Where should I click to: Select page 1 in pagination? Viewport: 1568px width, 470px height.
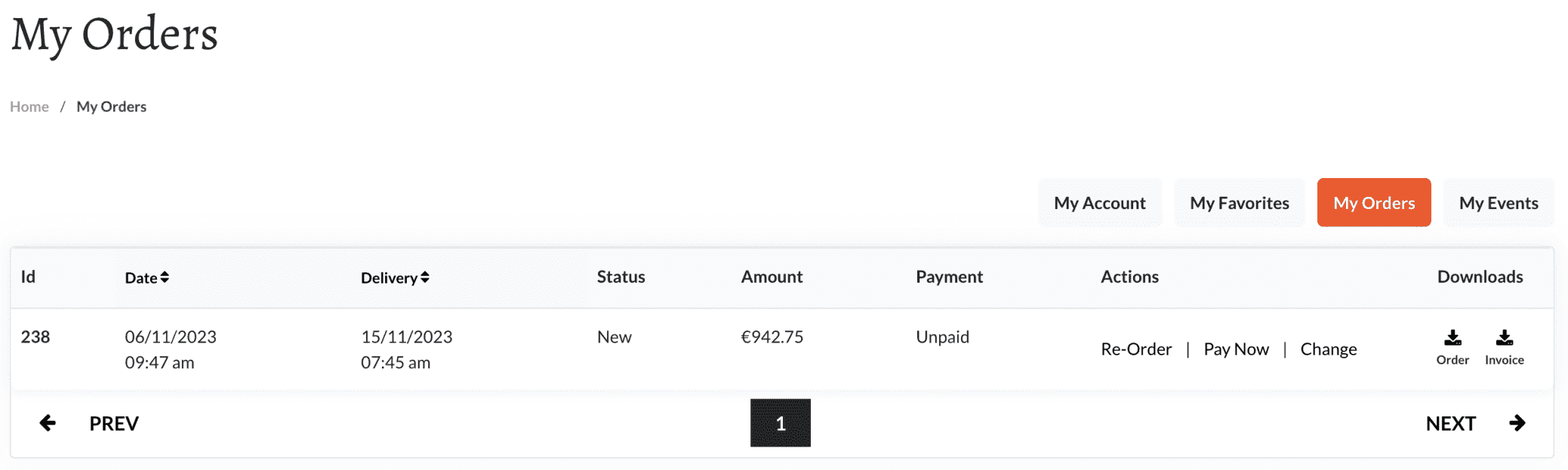pyautogui.click(x=780, y=423)
